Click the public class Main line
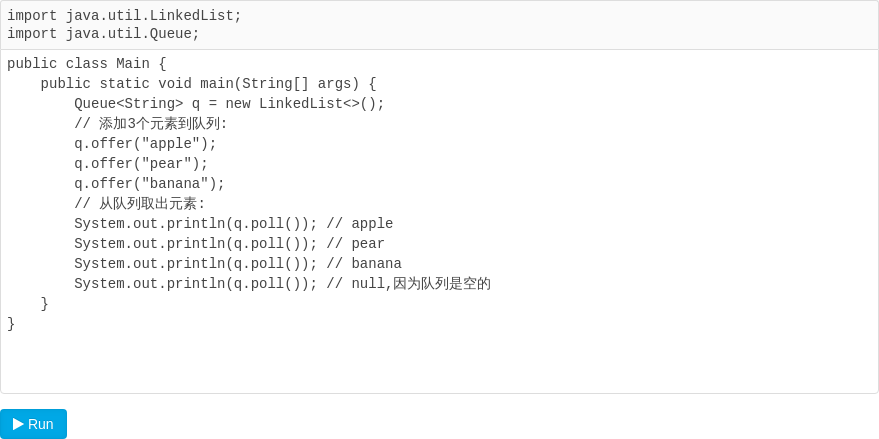 pyautogui.click(x=87, y=64)
